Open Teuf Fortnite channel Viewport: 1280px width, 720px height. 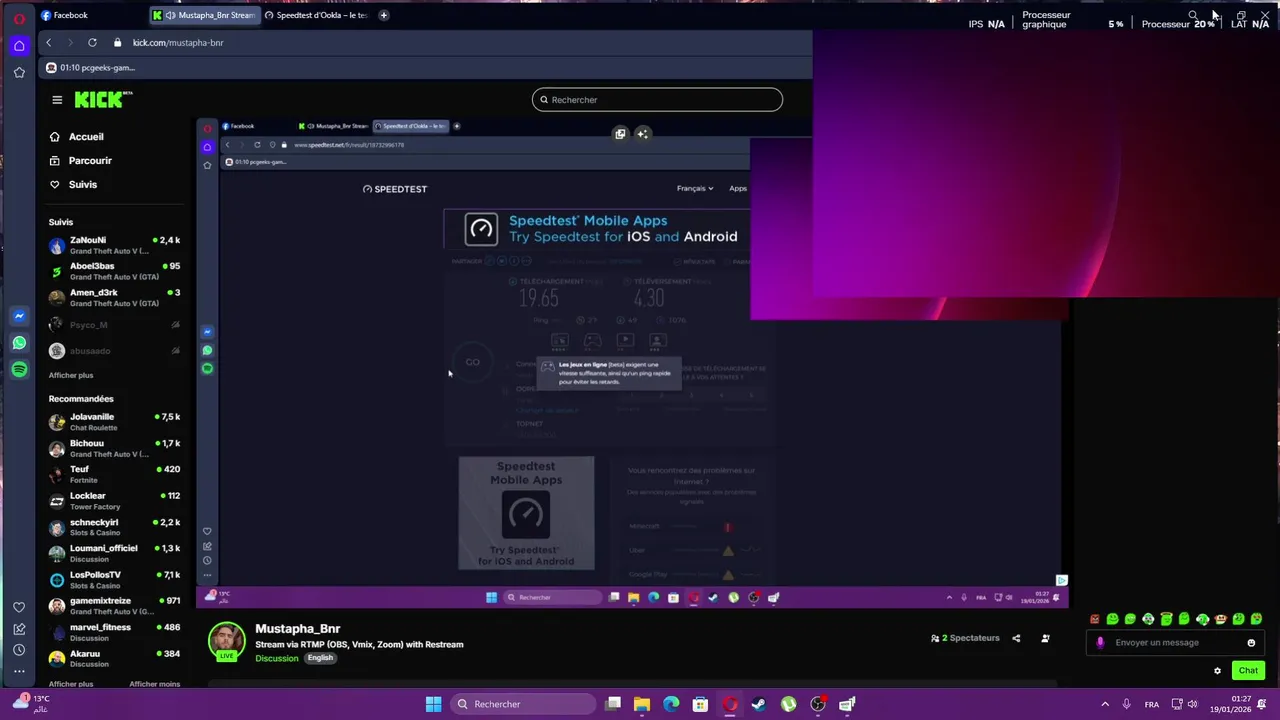pyautogui.click(x=114, y=474)
